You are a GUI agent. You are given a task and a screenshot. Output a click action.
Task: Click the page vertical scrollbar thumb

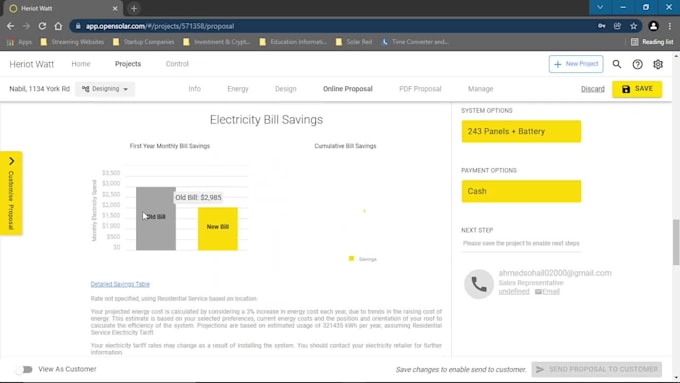point(676,242)
